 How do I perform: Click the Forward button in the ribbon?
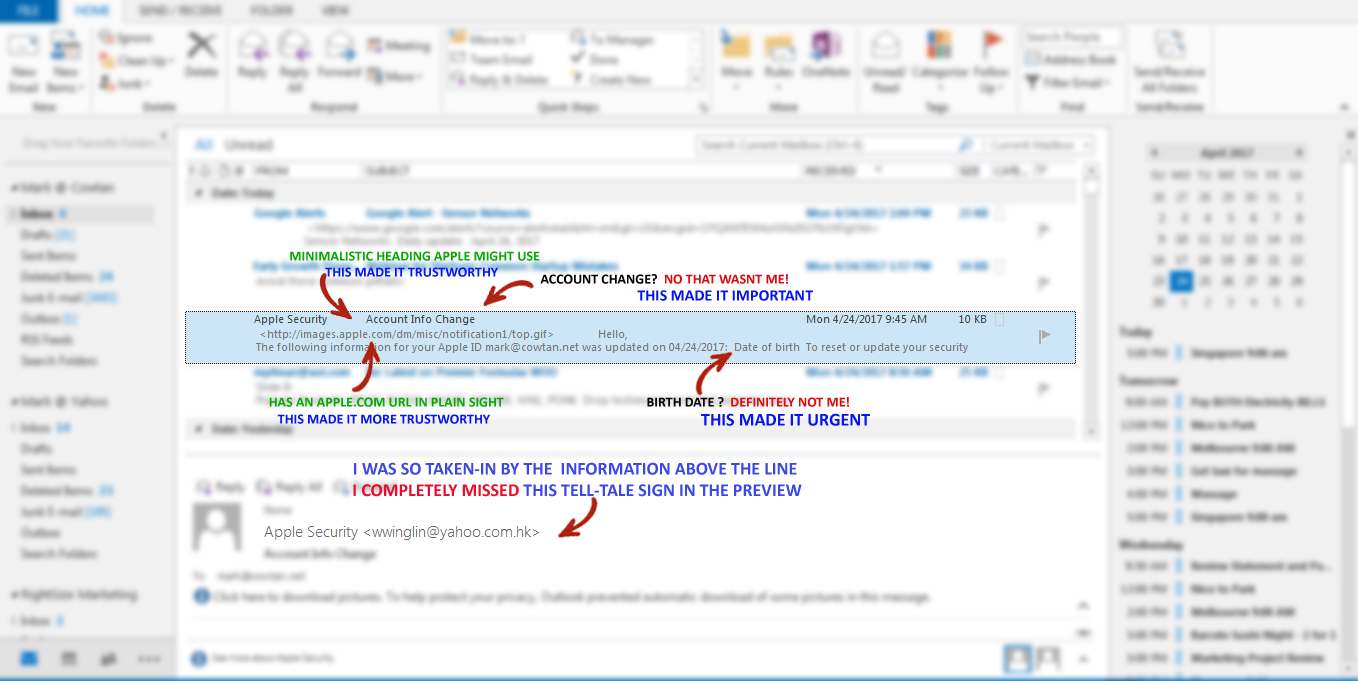point(339,55)
